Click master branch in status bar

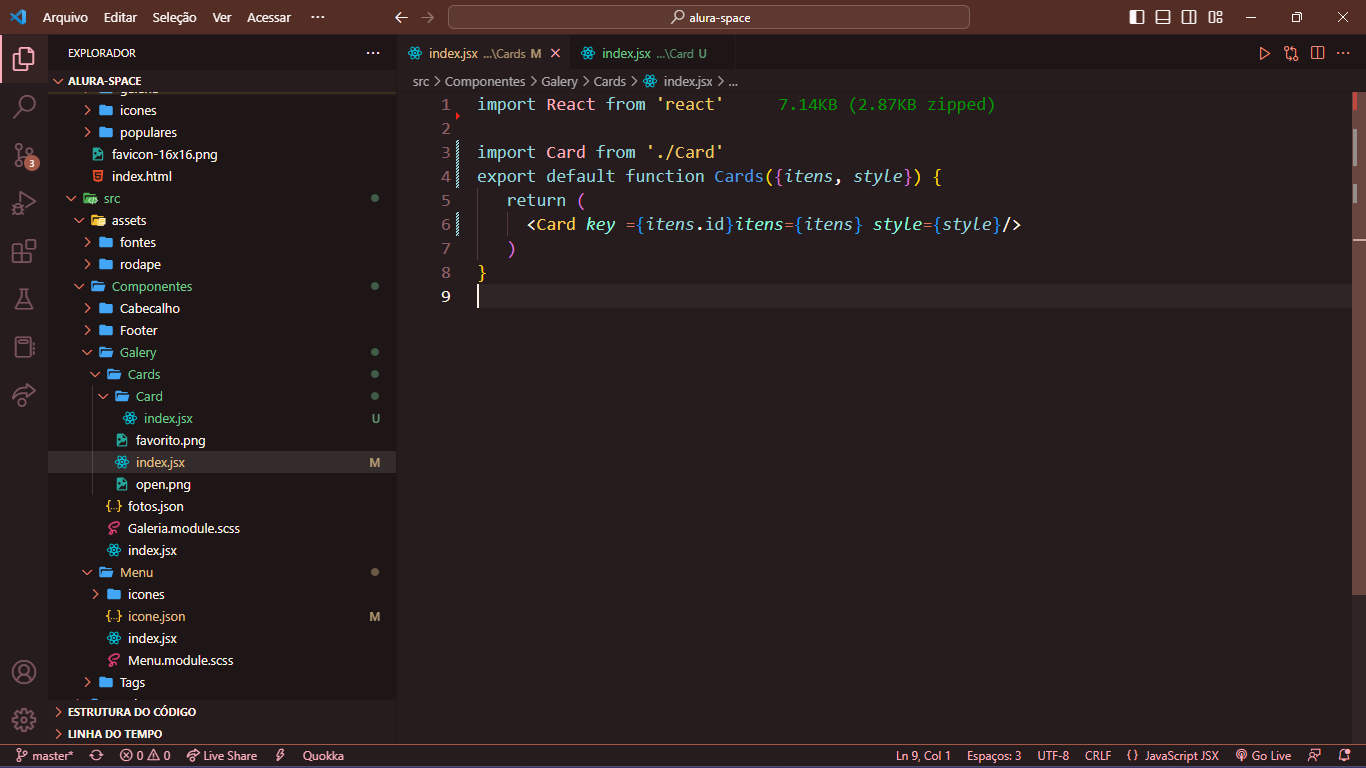tap(45, 756)
